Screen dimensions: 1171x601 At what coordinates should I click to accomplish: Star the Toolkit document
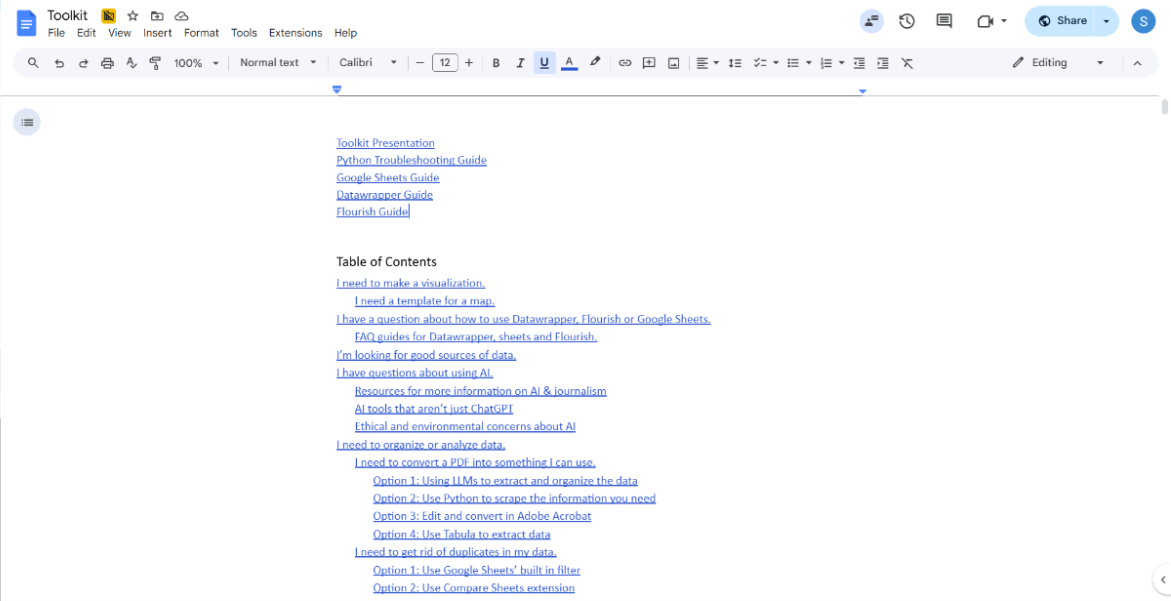(x=133, y=16)
